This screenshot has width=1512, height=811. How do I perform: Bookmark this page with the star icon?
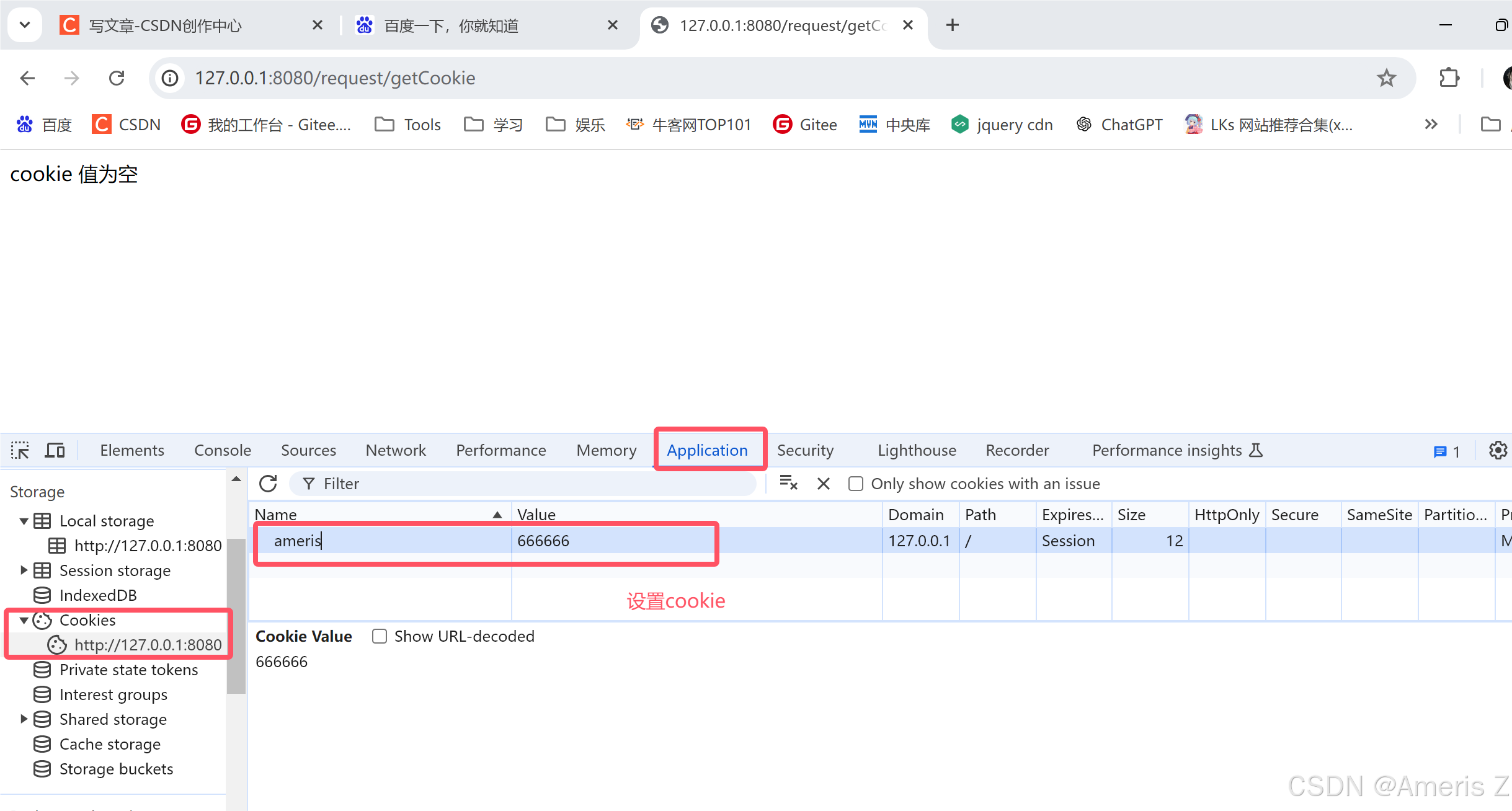tap(1387, 78)
